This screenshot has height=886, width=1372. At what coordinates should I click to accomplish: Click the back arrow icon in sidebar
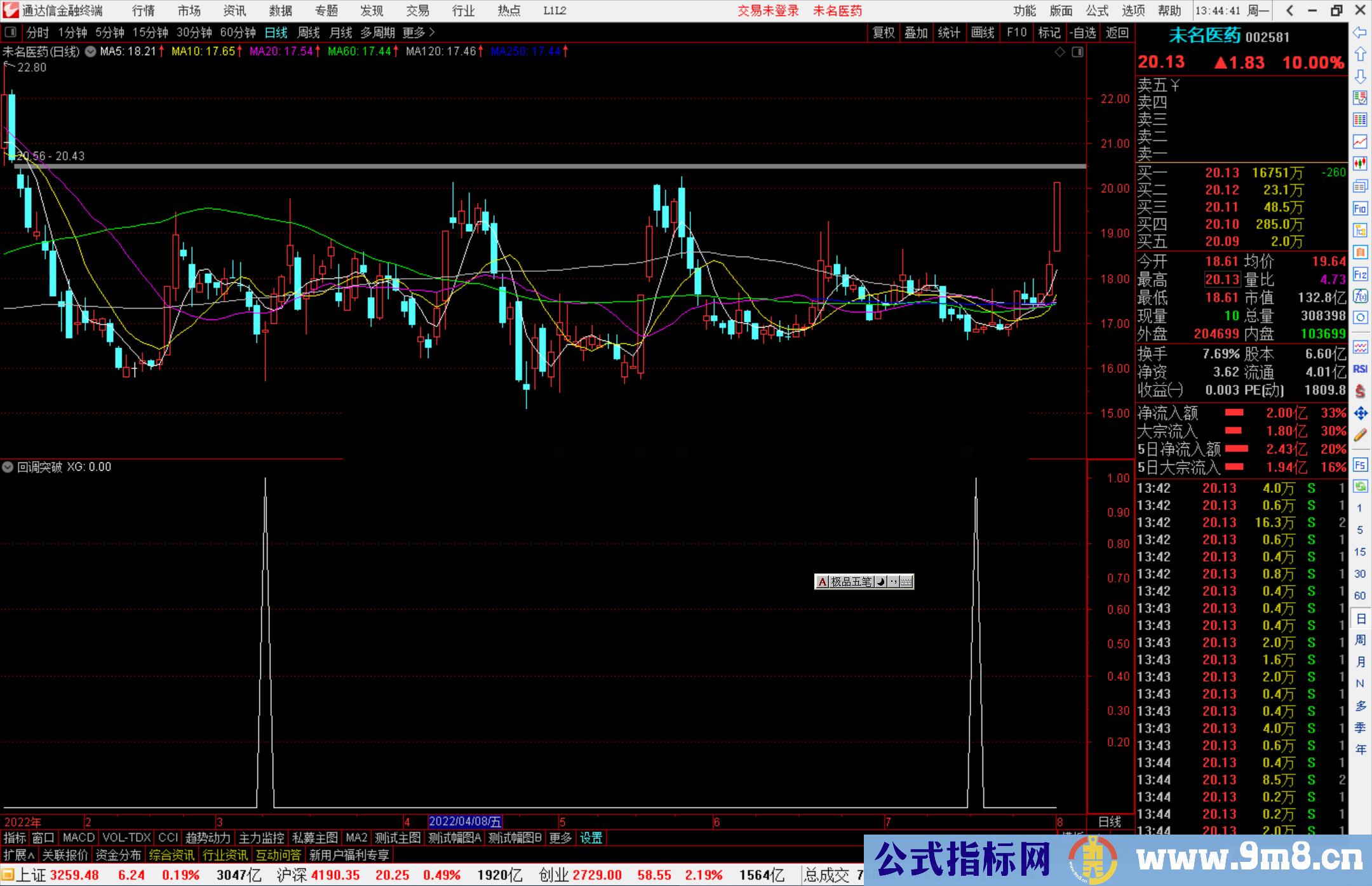1360,32
